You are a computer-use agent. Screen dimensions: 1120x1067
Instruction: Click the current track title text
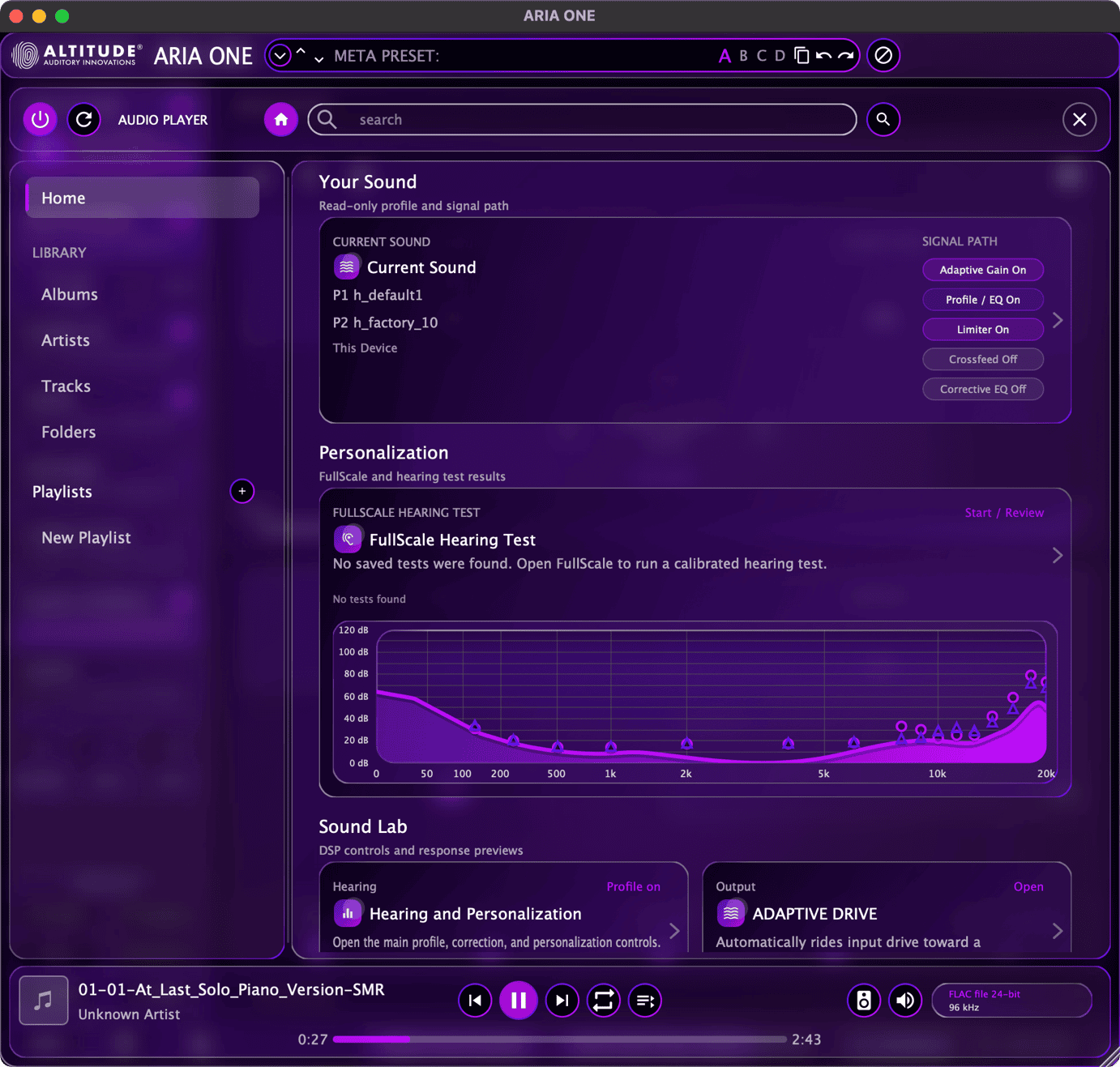pyautogui.click(x=231, y=990)
